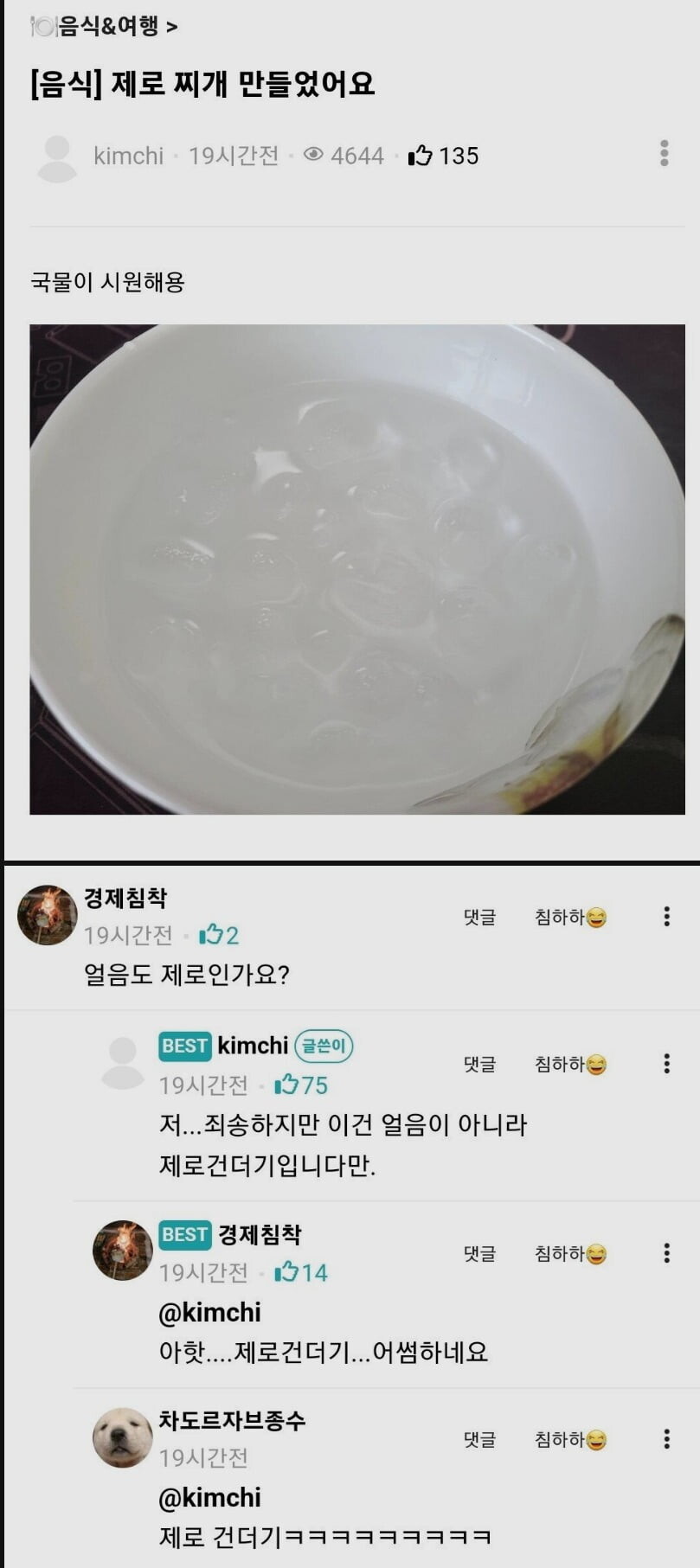
Task: Open 차도르자브종수's puppy profile picture
Action: point(123,1437)
